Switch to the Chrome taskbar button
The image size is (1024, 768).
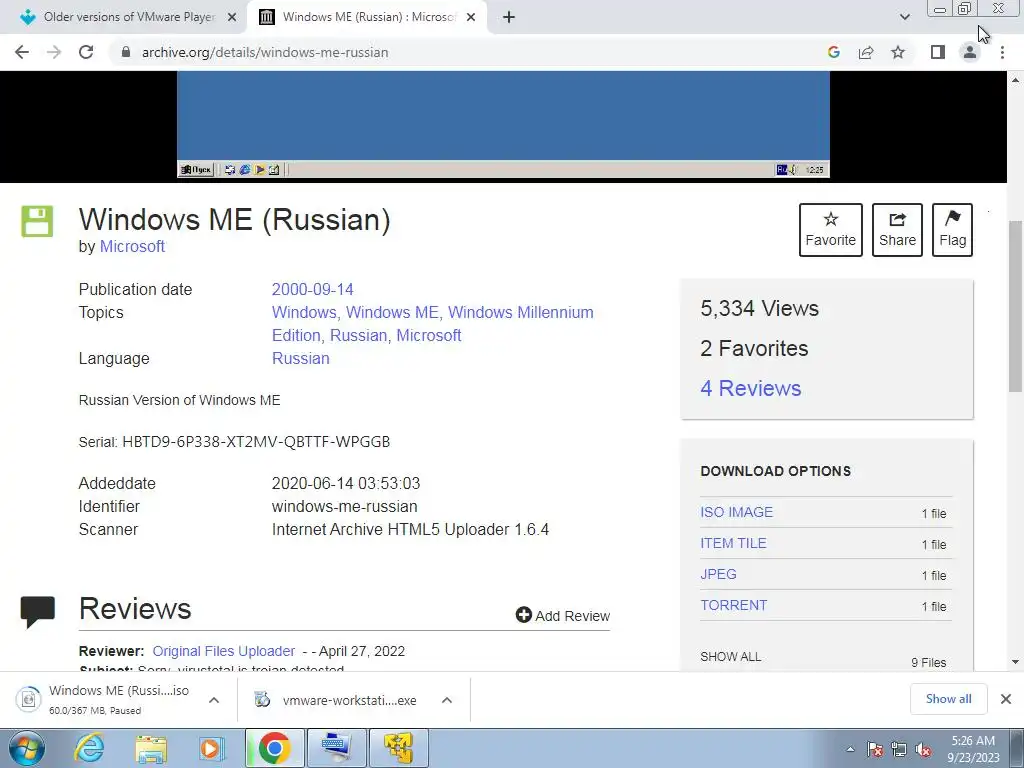click(x=274, y=748)
